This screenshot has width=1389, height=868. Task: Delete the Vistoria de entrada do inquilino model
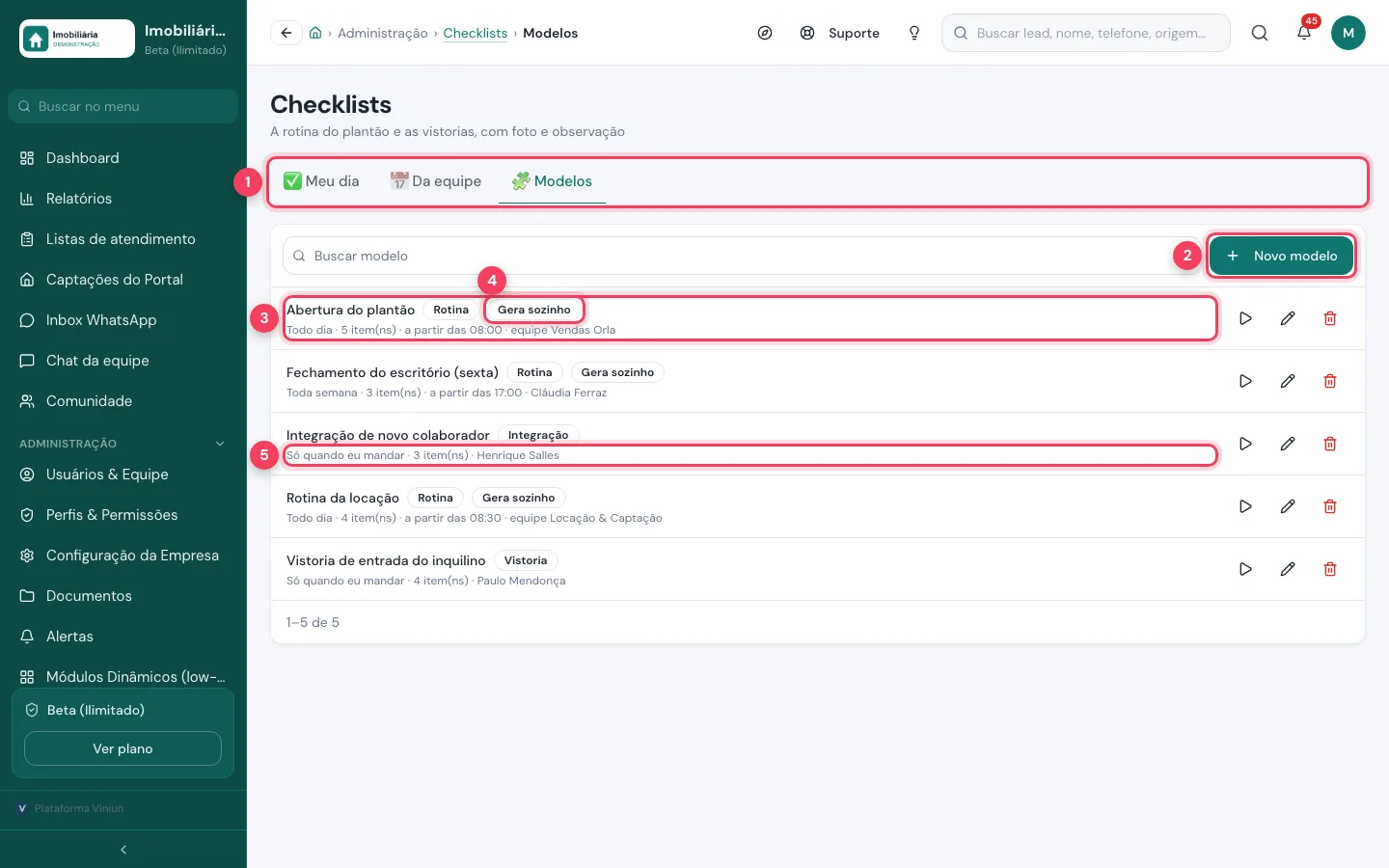coord(1330,569)
